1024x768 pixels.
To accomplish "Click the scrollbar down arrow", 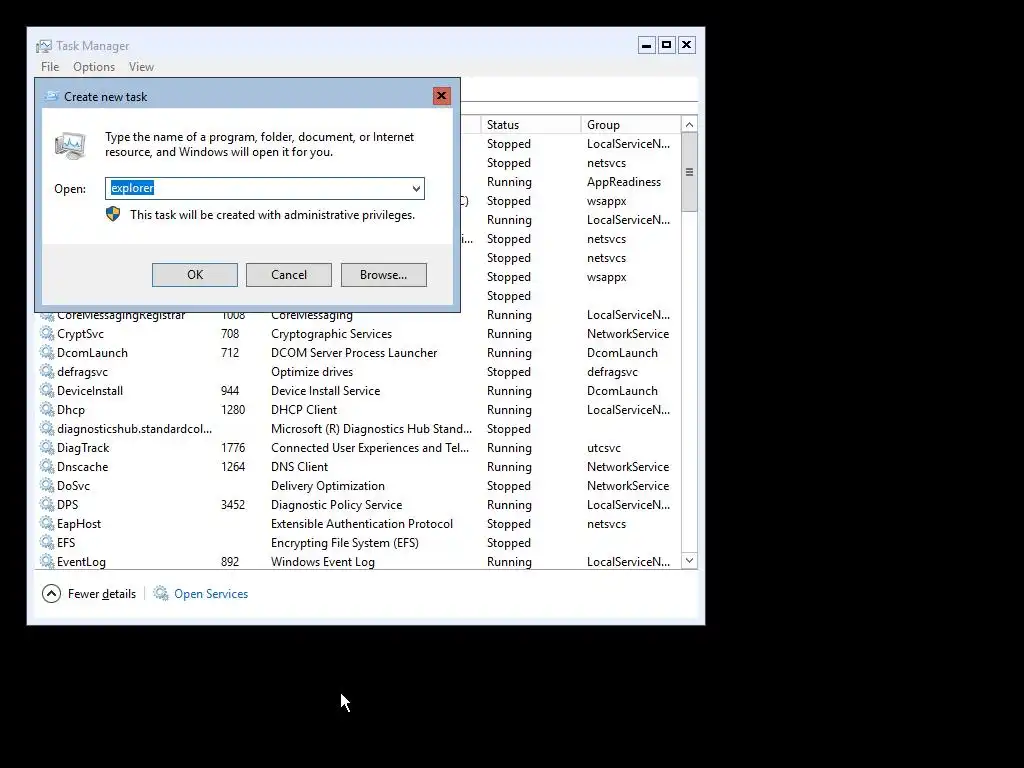I will tap(689, 560).
